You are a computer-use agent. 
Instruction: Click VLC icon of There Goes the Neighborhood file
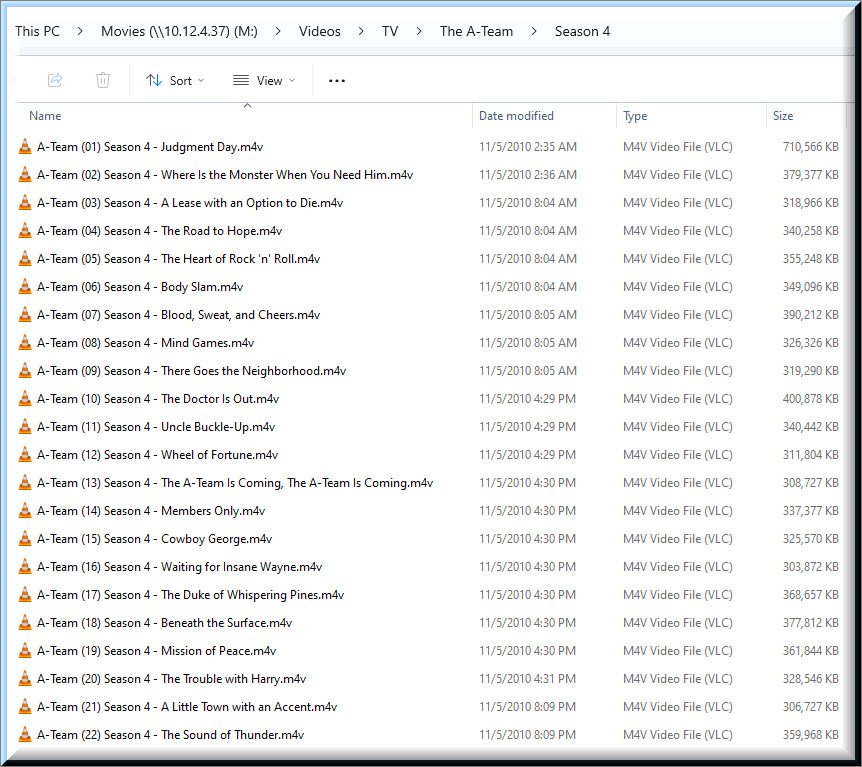click(25, 371)
